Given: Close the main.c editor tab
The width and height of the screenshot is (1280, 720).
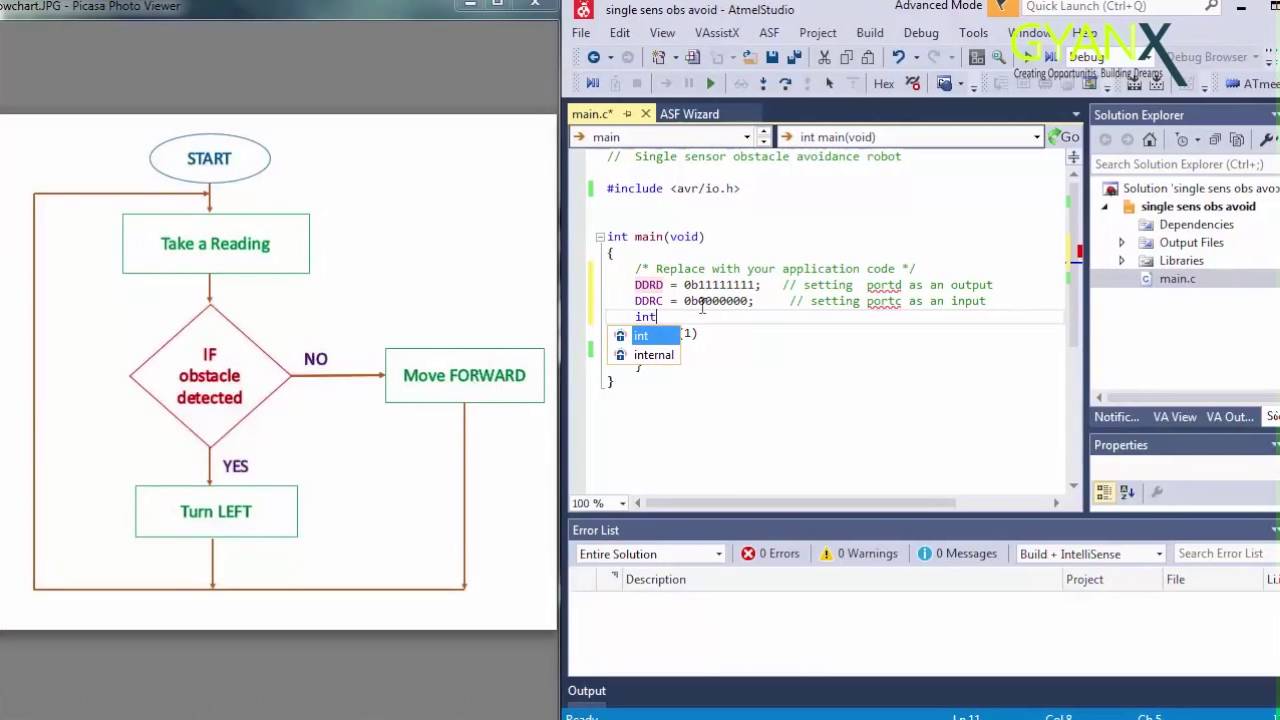Looking at the screenshot, I should click(x=645, y=114).
